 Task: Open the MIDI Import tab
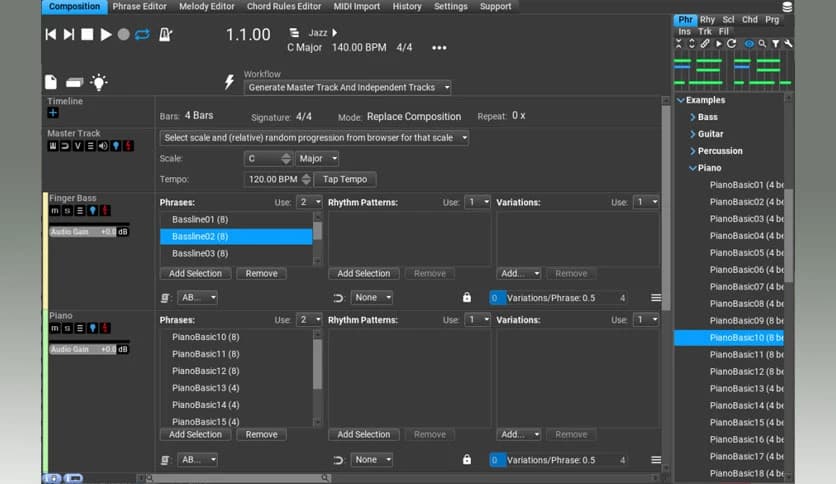(357, 6)
